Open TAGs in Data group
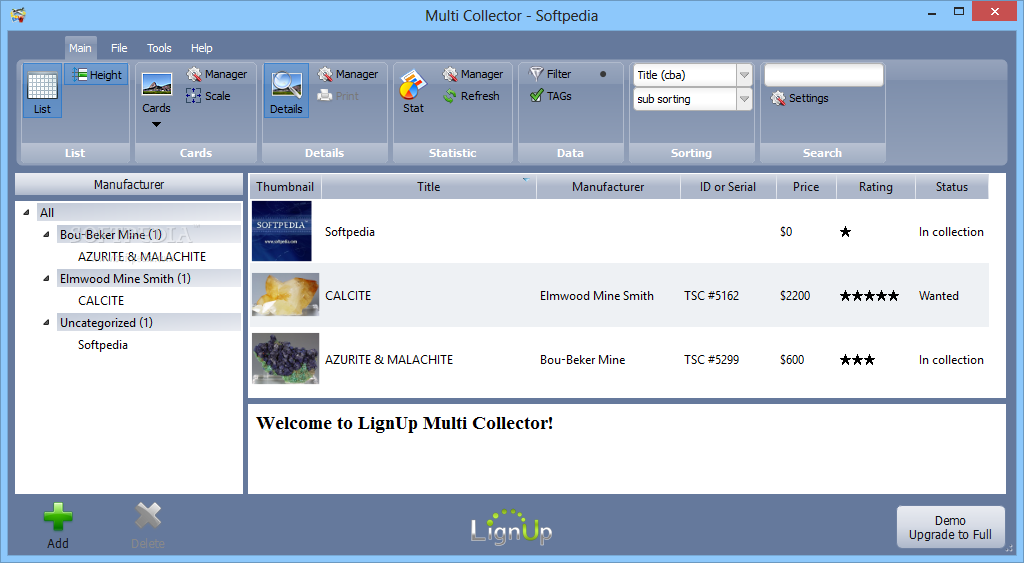This screenshot has width=1024, height=563. point(551,96)
